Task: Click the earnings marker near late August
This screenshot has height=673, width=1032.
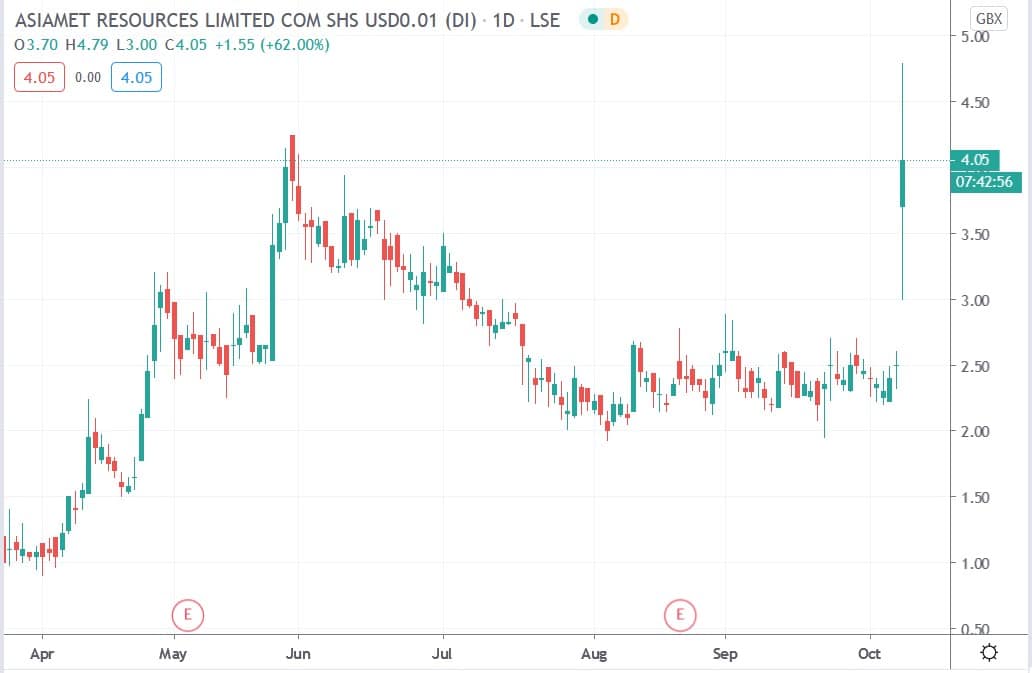Action: 681,614
